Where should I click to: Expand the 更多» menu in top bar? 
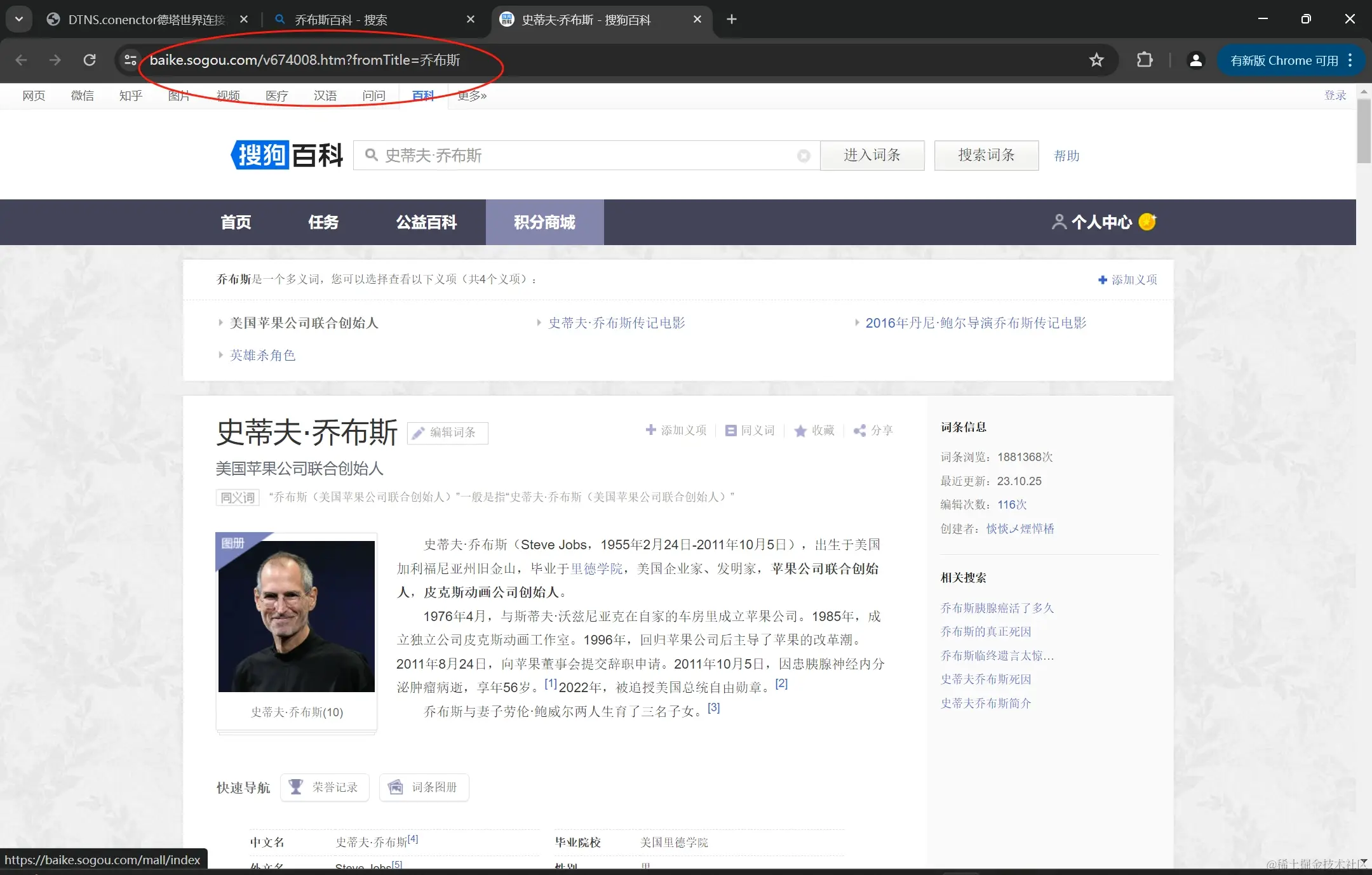472,96
